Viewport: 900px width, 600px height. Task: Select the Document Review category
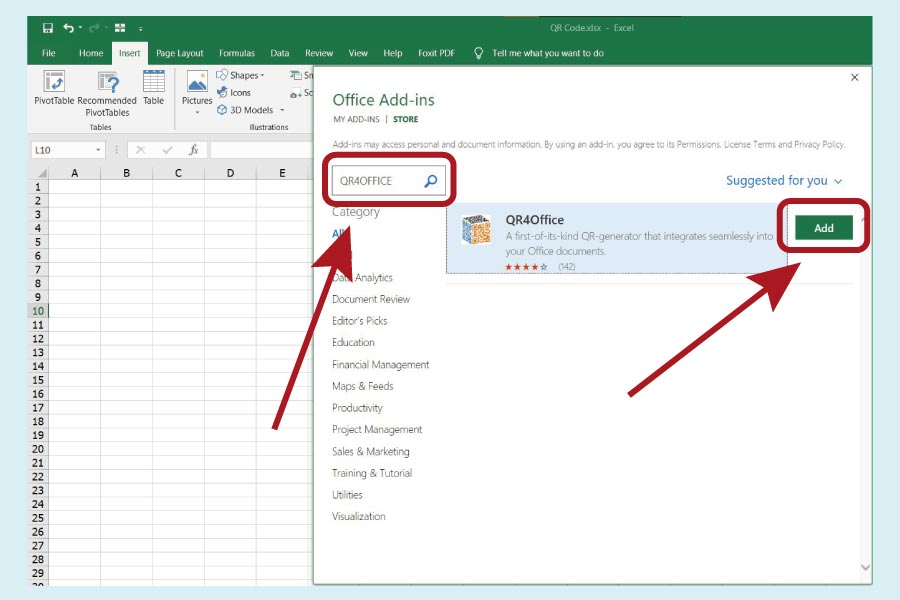(x=371, y=299)
